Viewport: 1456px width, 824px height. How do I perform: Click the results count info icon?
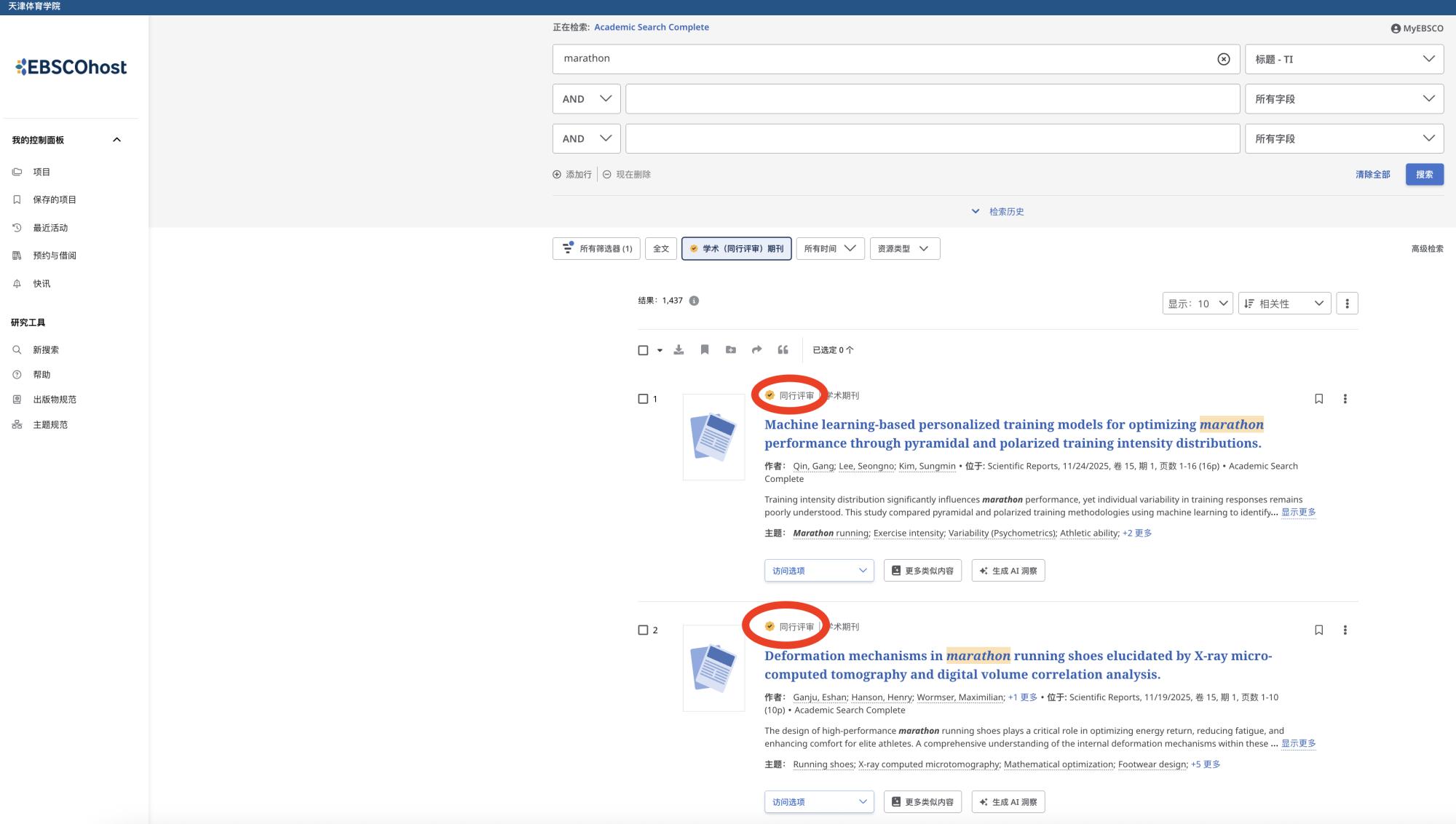pos(694,301)
